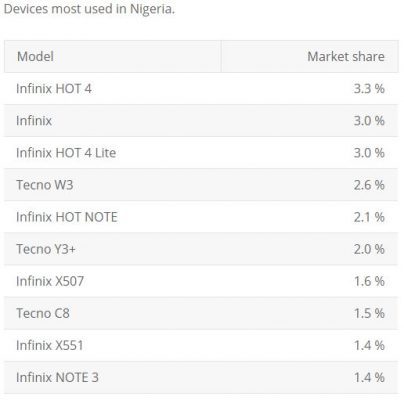The width and height of the screenshot is (404, 400).
Task: Click the Infinix X551 model name
Action: click(50, 345)
